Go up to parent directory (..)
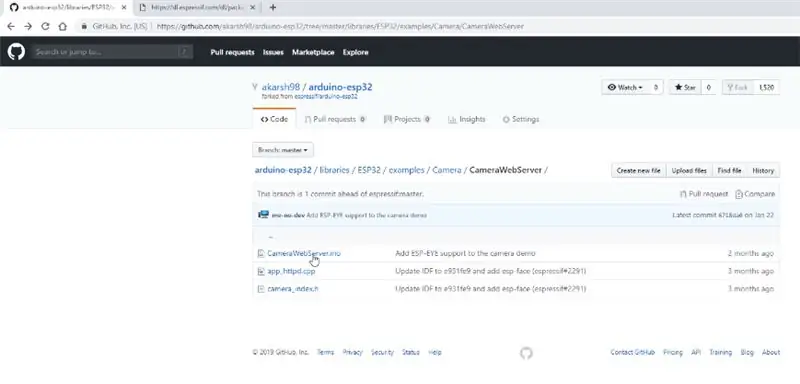This screenshot has height=384, width=800. [x=270, y=237]
